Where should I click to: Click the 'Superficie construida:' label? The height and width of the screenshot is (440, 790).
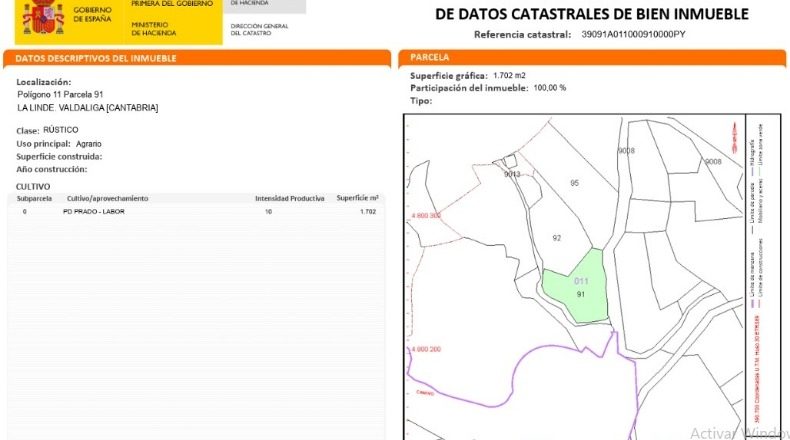click(x=59, y=157)
